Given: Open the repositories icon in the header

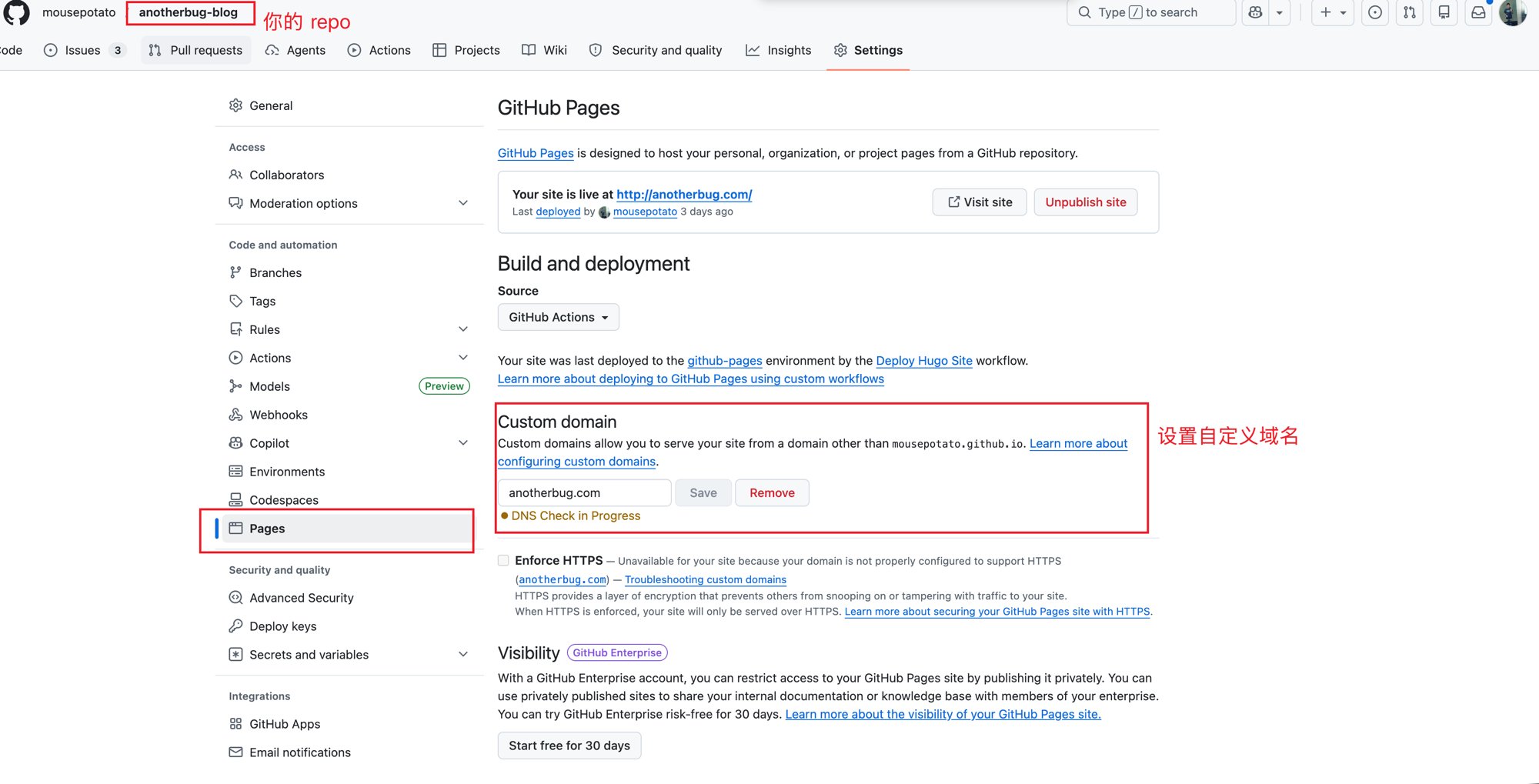Looking at the screenshot, I should tap(1444, 12).
